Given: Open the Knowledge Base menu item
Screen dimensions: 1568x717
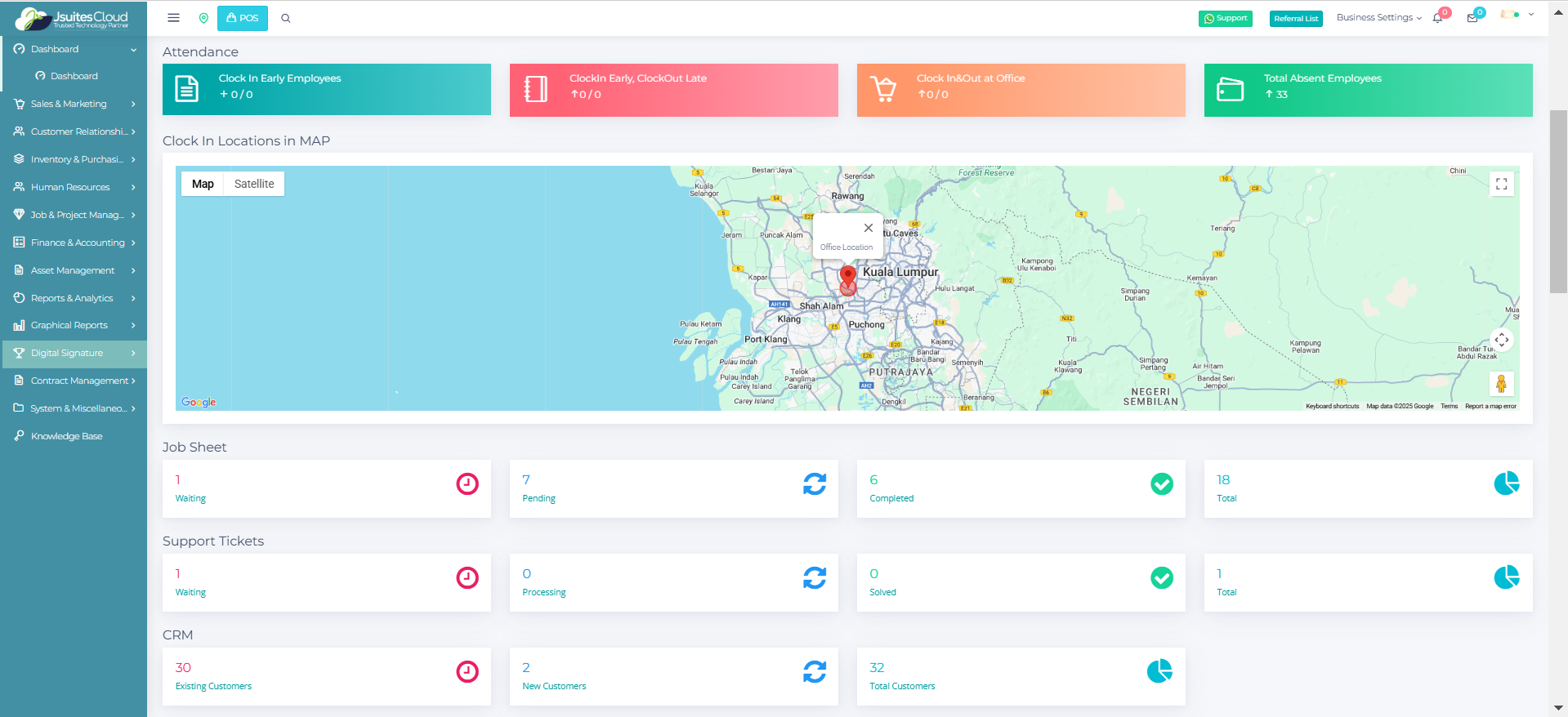Looking at the screenshot, I should tap(67, 436).
